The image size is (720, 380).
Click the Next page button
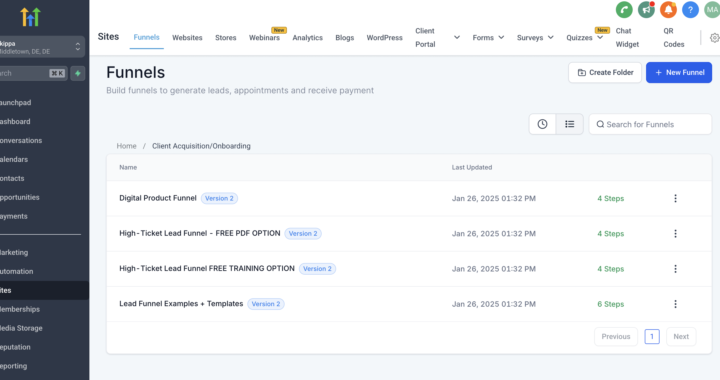[x=681, y=336]
